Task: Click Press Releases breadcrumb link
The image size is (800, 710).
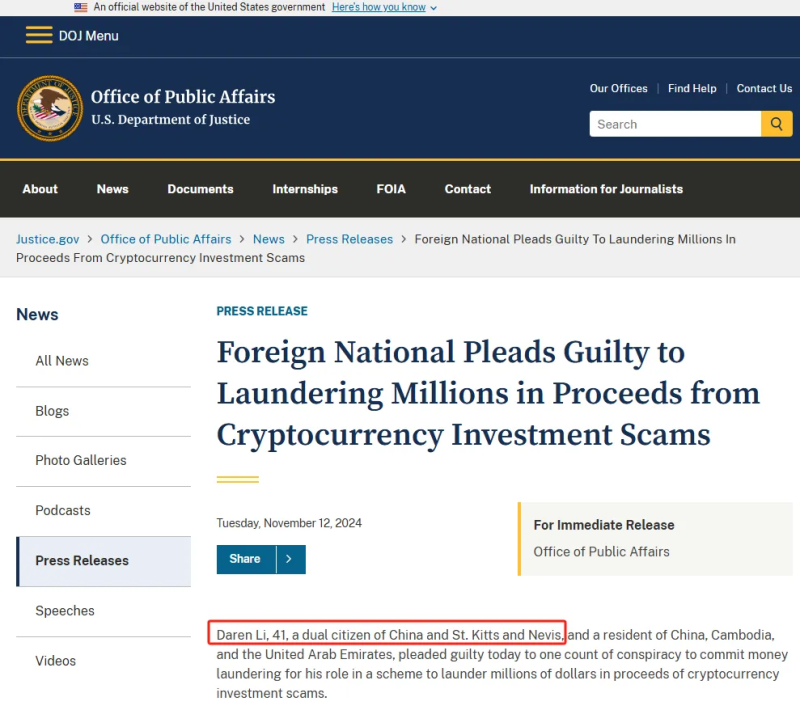Action: coord(349,239)
